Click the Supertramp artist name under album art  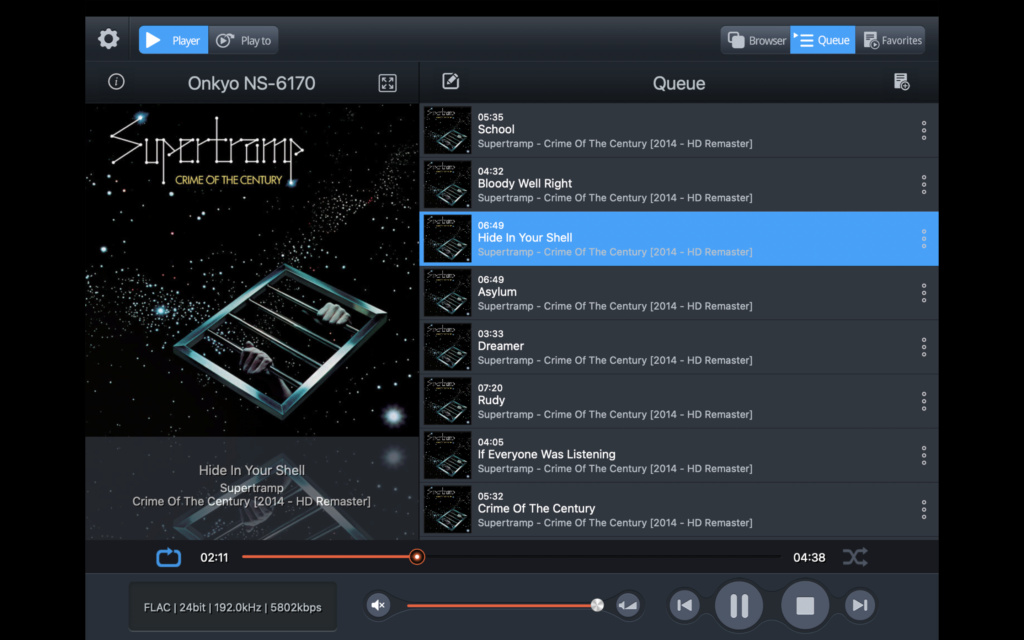pyautogui.click(x=251, y=488)
